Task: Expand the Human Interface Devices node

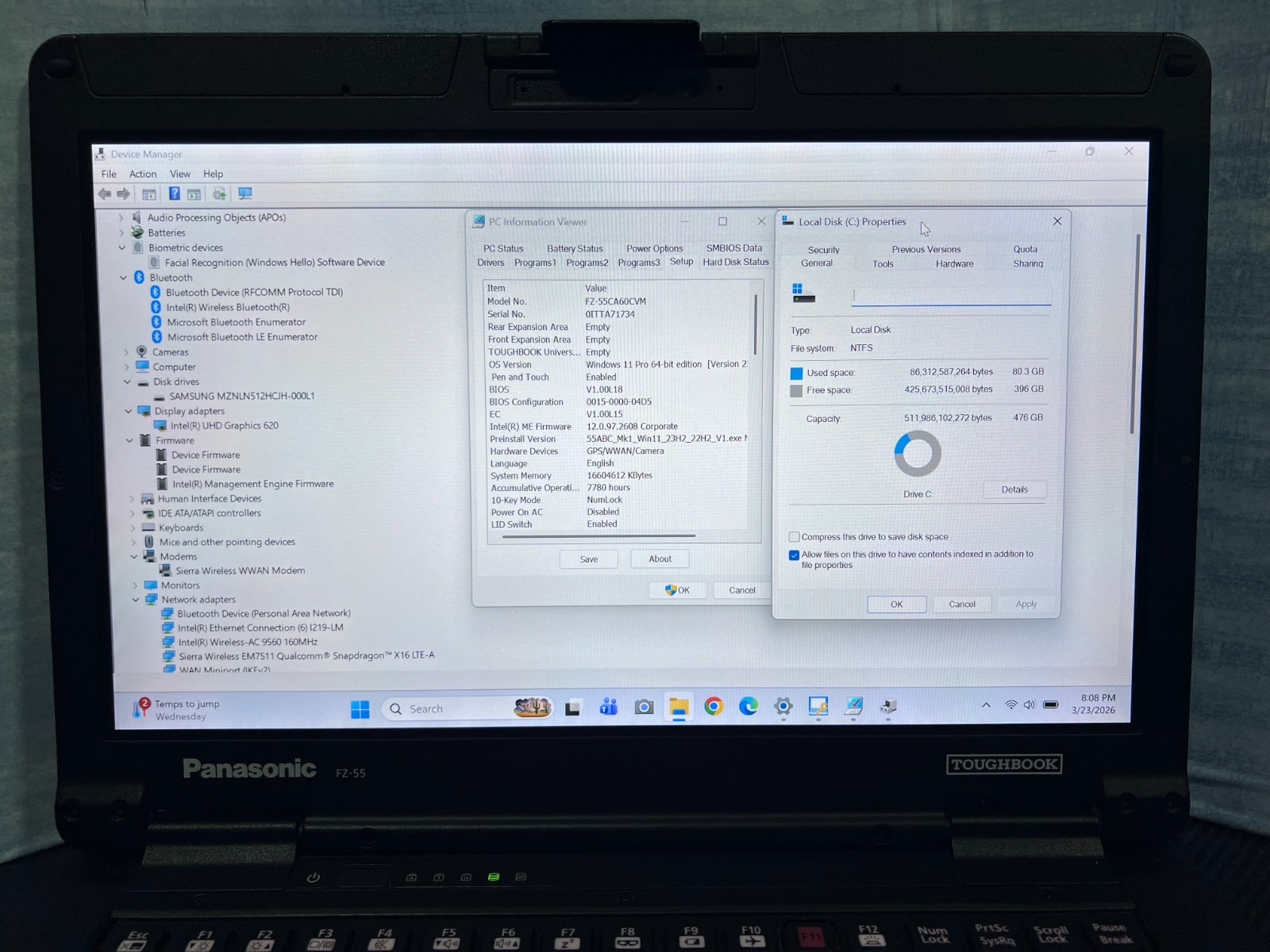Action: point(132,499)
